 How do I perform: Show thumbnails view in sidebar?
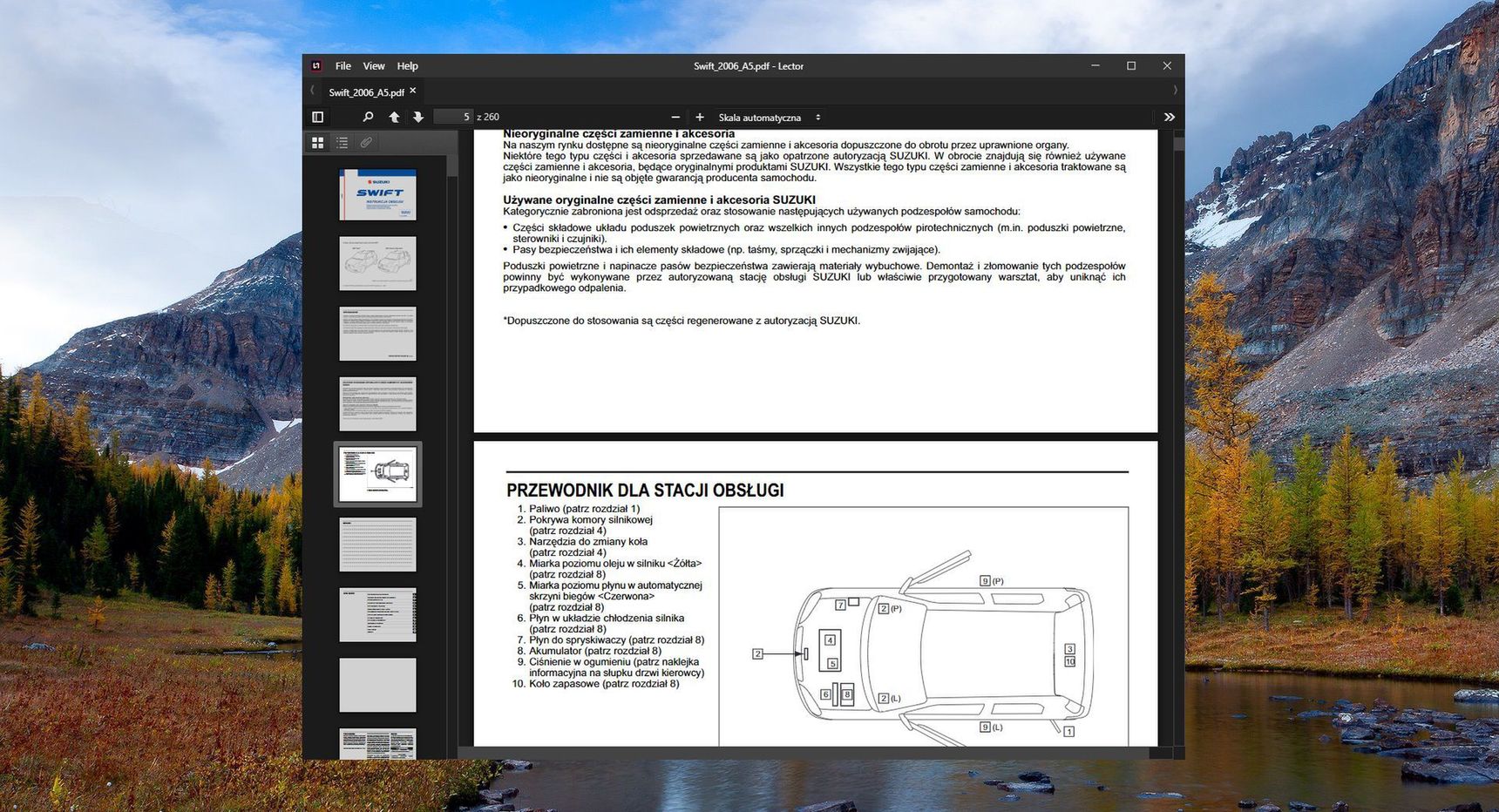(x=318, y=142)
